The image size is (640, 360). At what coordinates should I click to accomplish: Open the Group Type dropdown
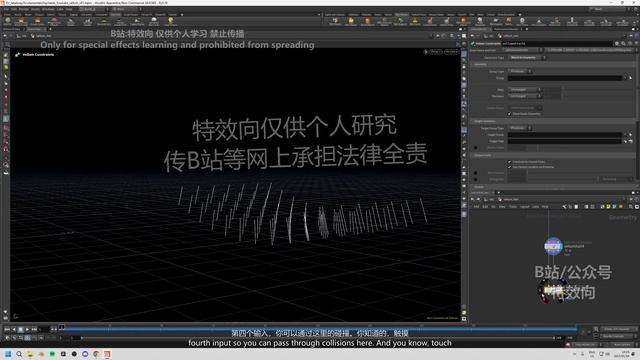click(x=520, y=71)
